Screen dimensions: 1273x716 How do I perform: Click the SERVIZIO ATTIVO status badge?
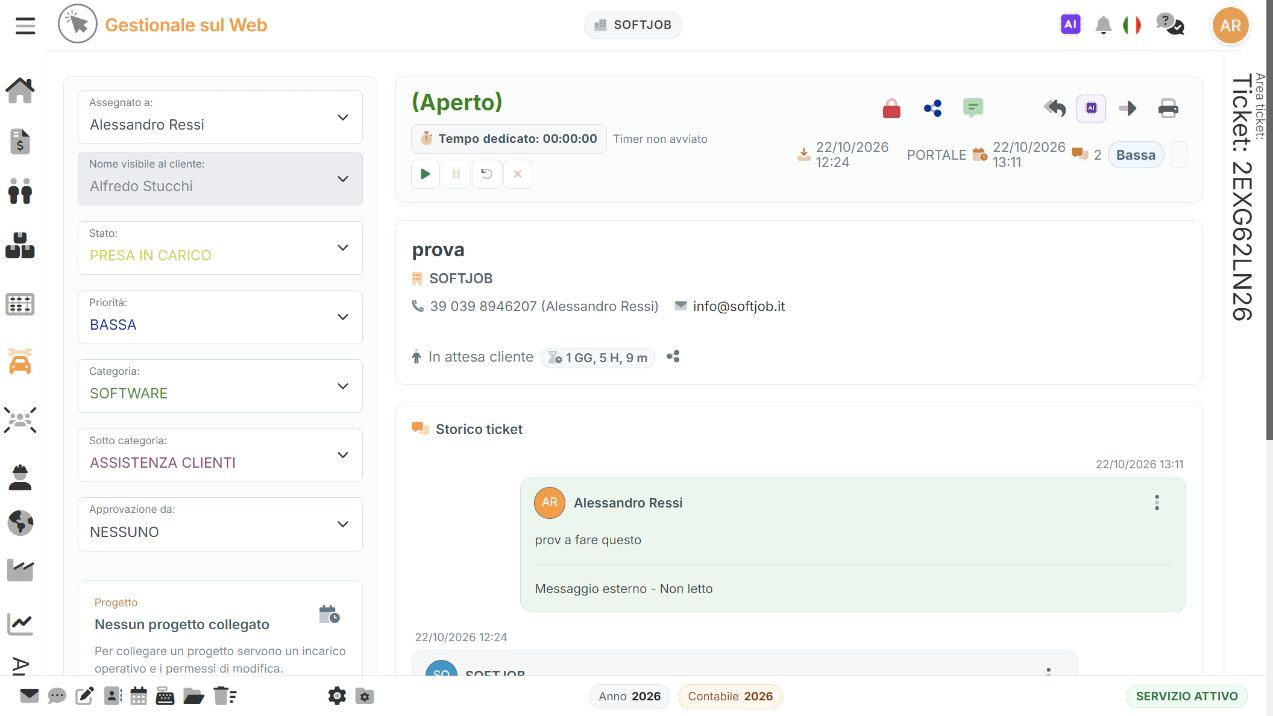1187,696
